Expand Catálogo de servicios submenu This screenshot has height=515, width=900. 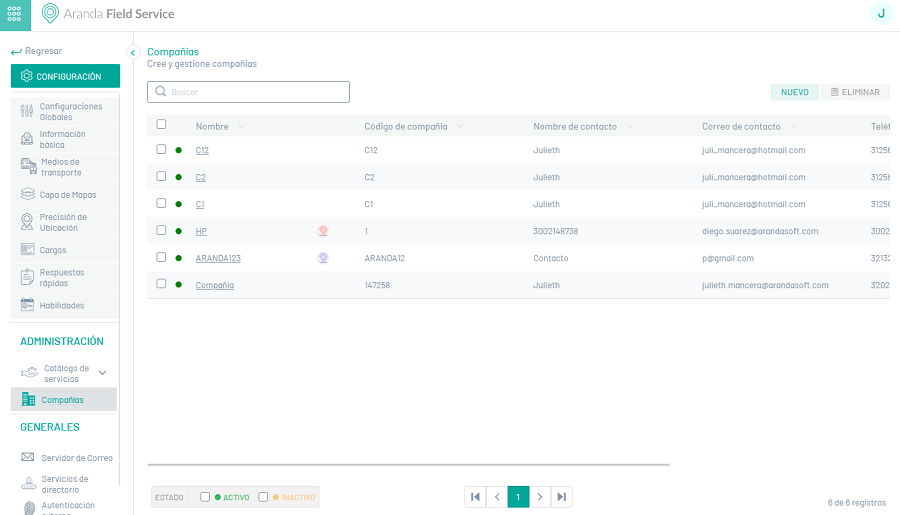[102, 373]
